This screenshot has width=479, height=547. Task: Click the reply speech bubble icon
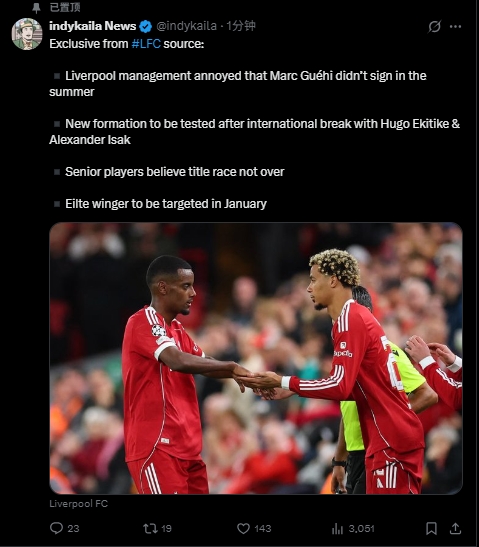point(56,528)
